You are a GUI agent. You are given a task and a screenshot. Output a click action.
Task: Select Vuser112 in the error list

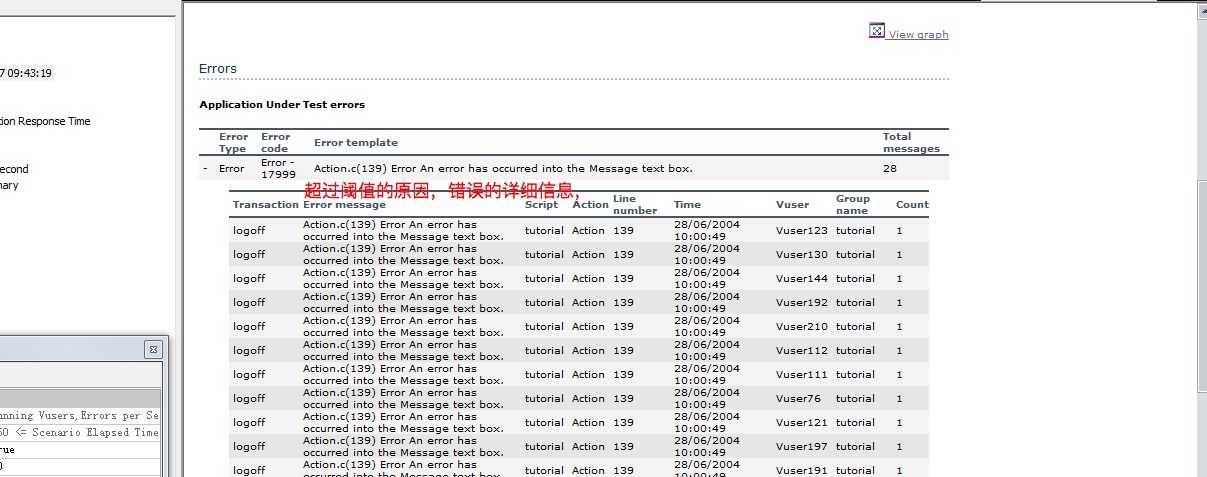tap(802, 351)
